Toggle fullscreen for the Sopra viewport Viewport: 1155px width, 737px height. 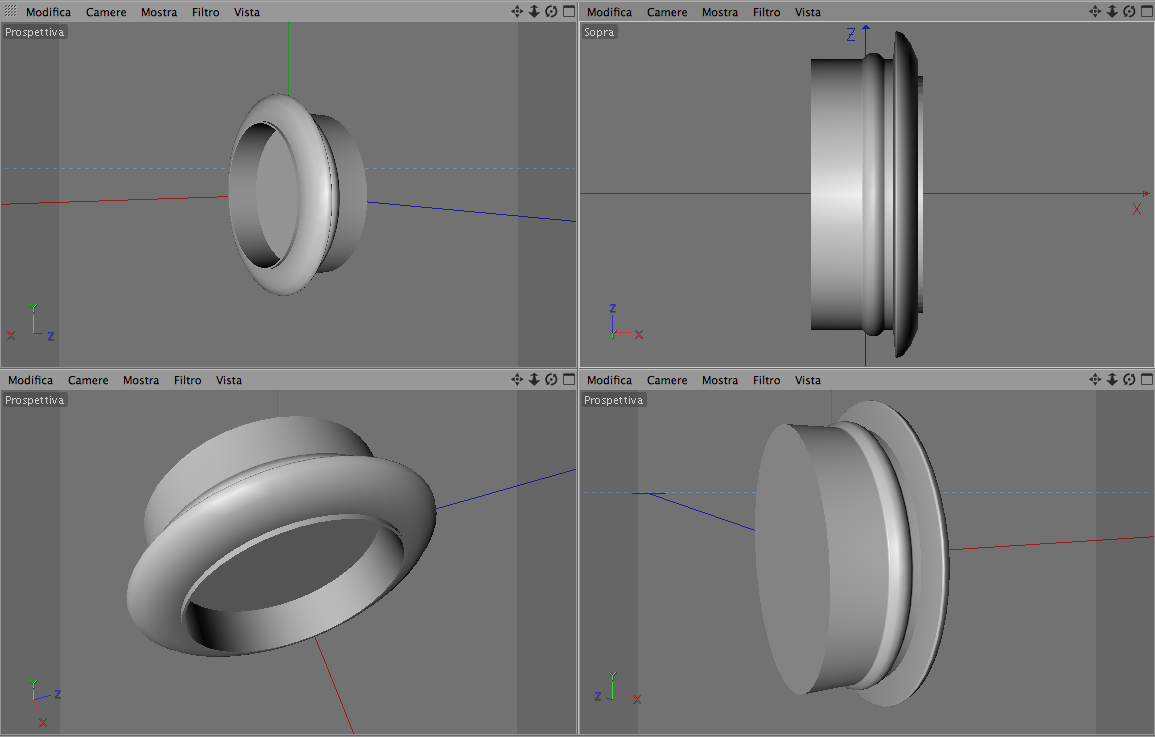(x=1147, y=12)
